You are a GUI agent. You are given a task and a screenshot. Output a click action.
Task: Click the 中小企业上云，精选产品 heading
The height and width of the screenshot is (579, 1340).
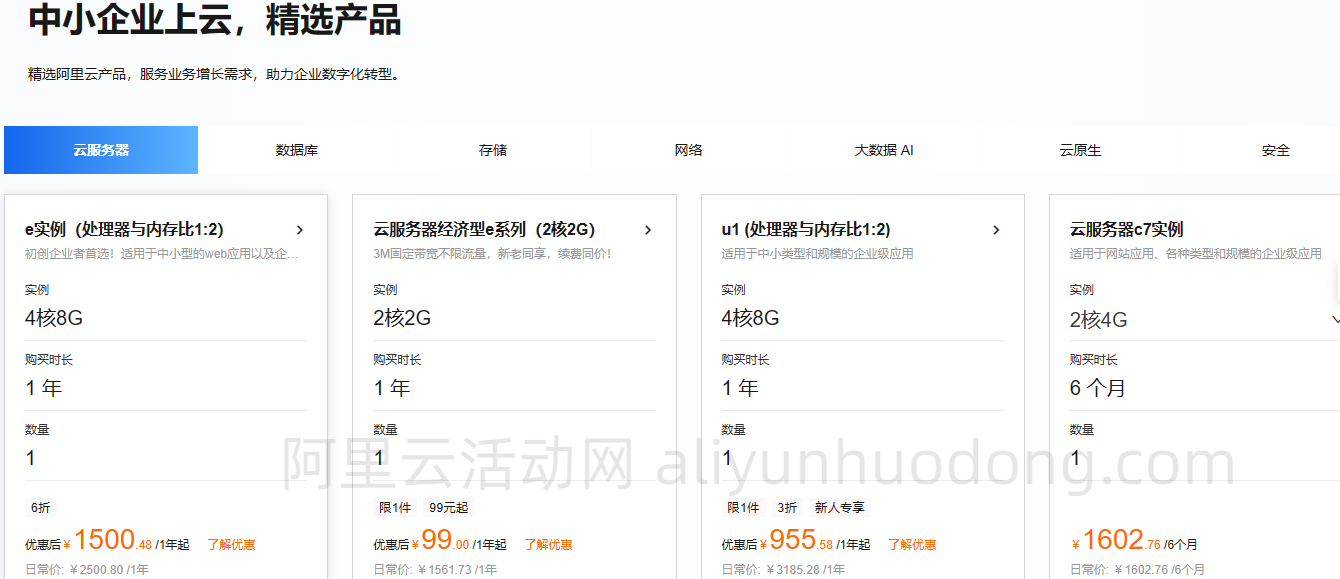(215, 20)
